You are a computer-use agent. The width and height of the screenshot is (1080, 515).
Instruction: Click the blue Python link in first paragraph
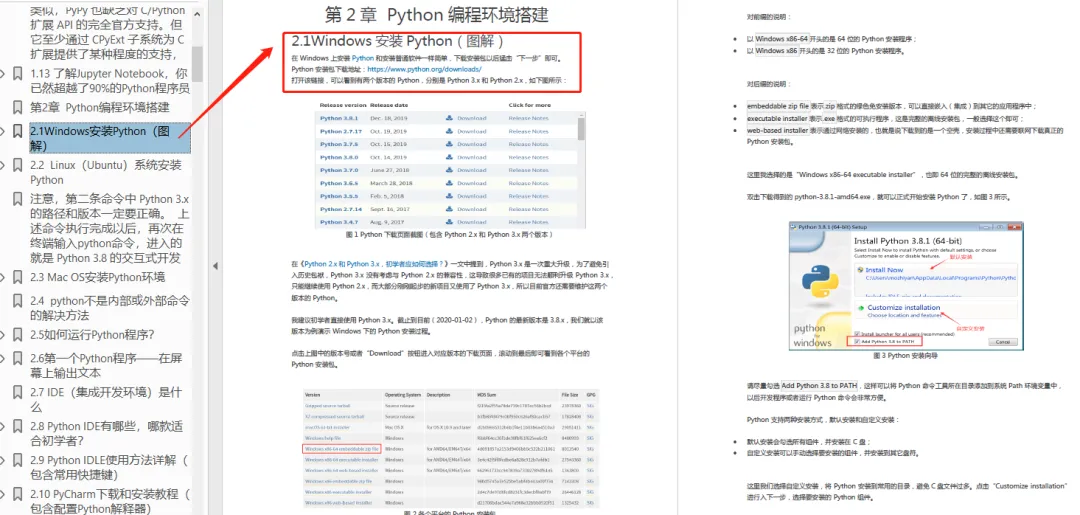pyautogui.click(x=363, y=59)
